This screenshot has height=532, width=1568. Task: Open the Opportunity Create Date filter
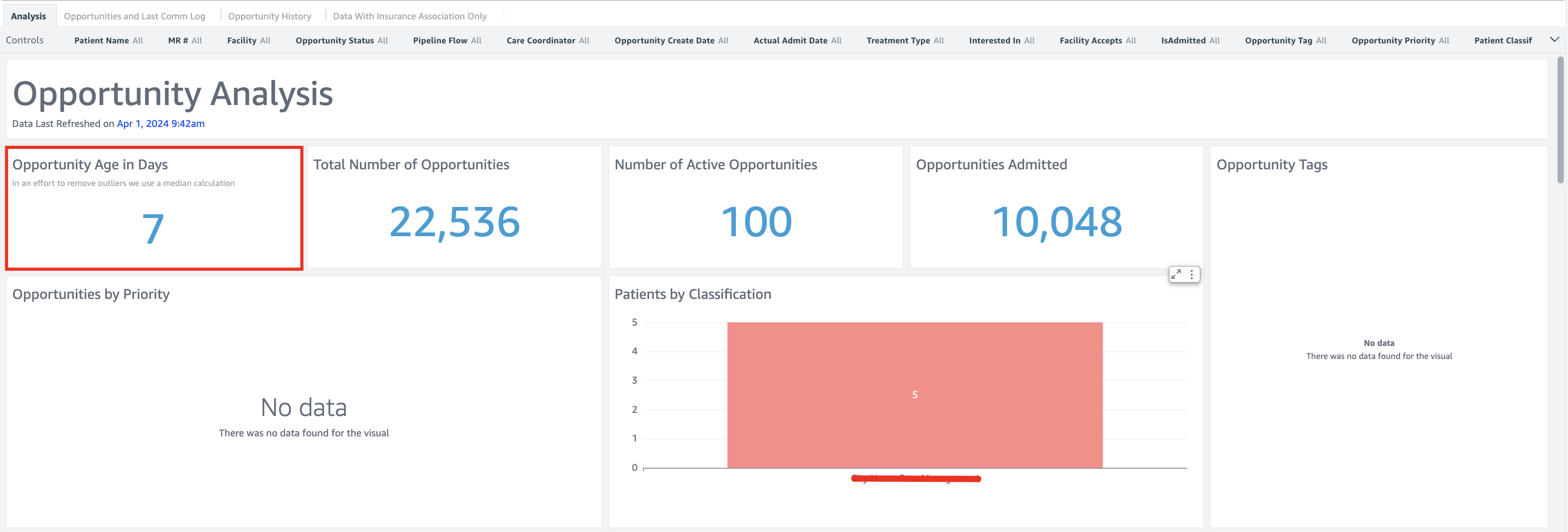click(x=671, y=40)
